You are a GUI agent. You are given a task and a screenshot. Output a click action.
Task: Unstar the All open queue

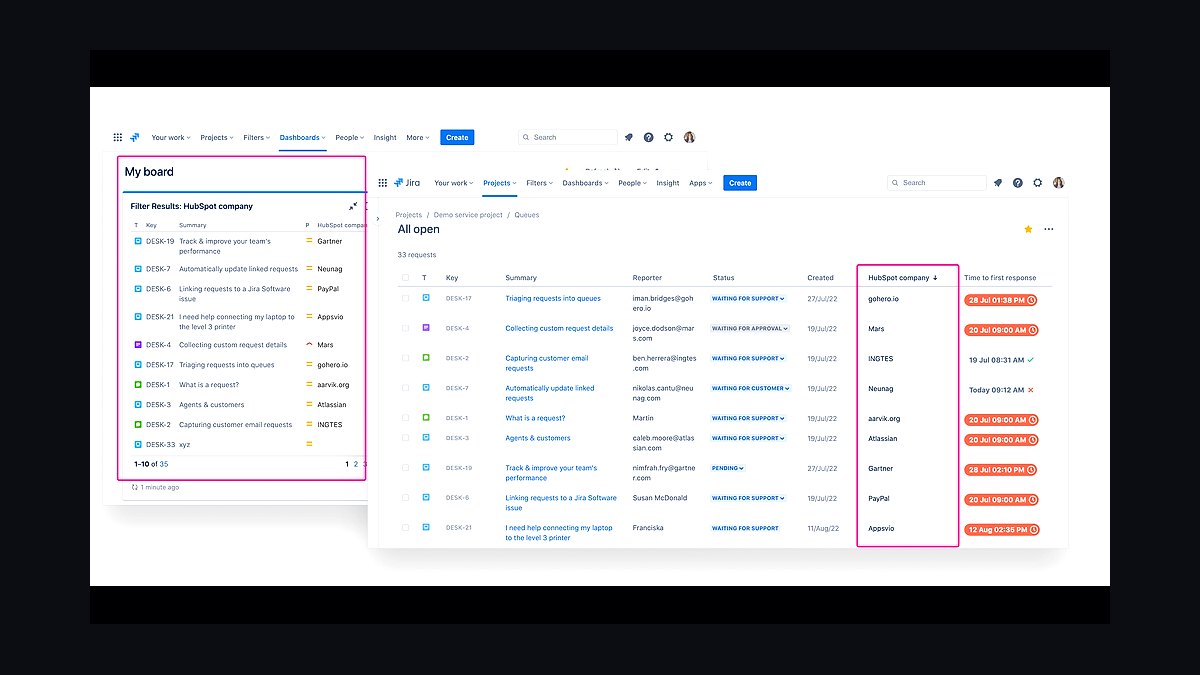pos(1028,229)
